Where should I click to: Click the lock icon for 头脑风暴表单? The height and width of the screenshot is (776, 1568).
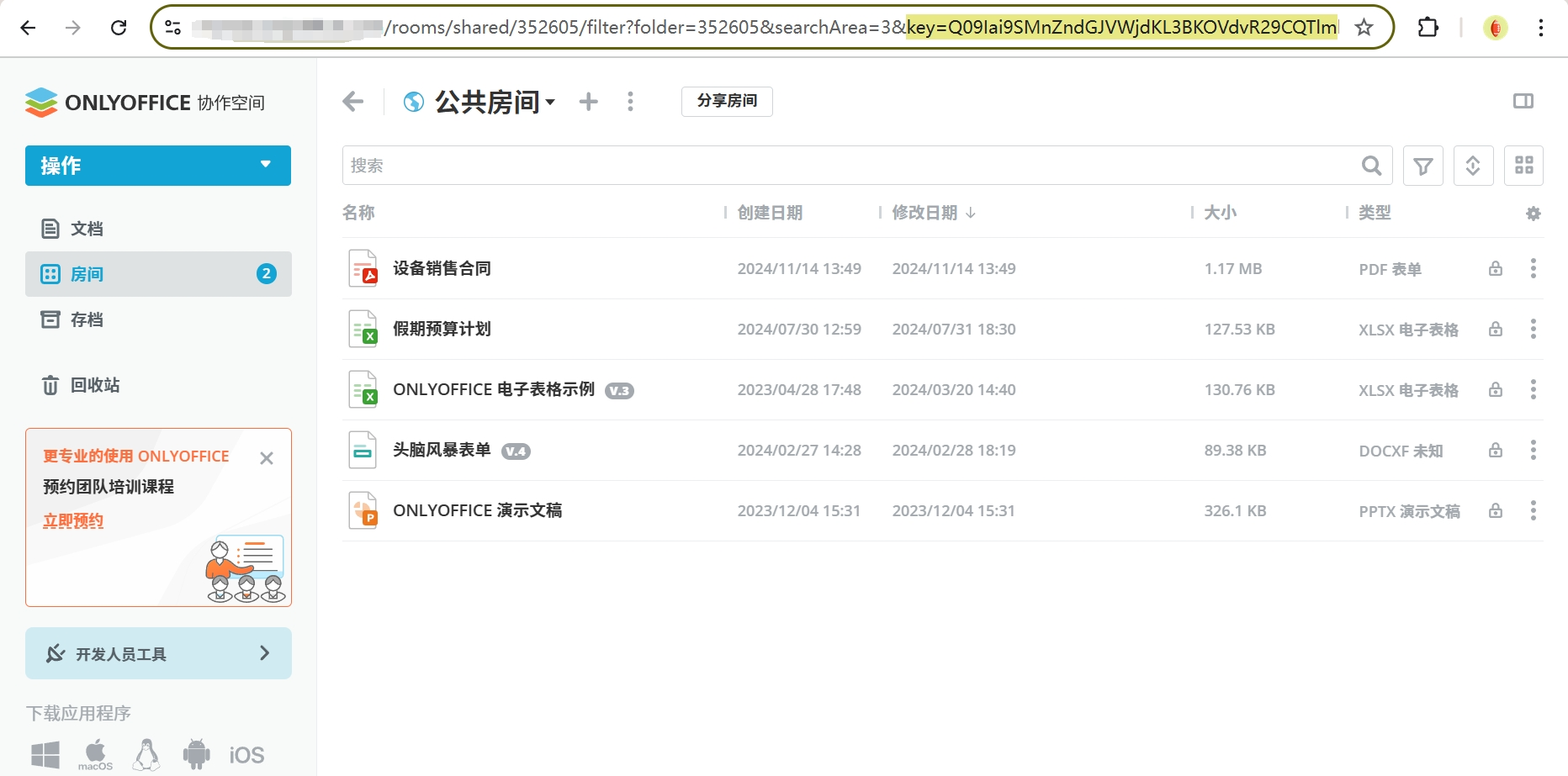tap(1496, 450)
